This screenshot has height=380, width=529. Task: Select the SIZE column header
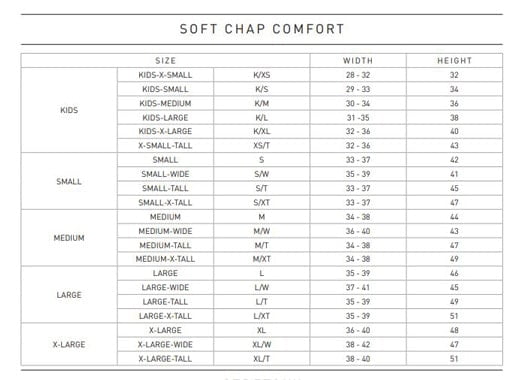pyautogui.click(x=165, y=61)
